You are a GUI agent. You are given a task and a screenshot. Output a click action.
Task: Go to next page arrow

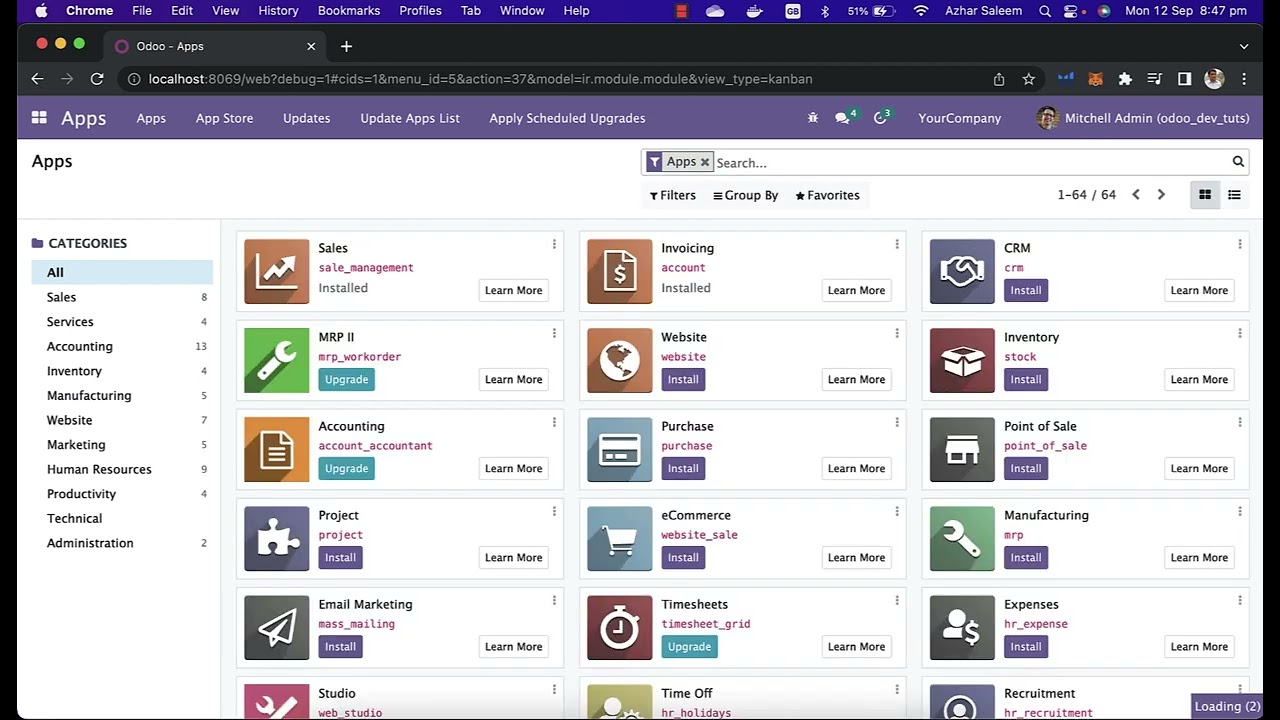point(1161,195)
